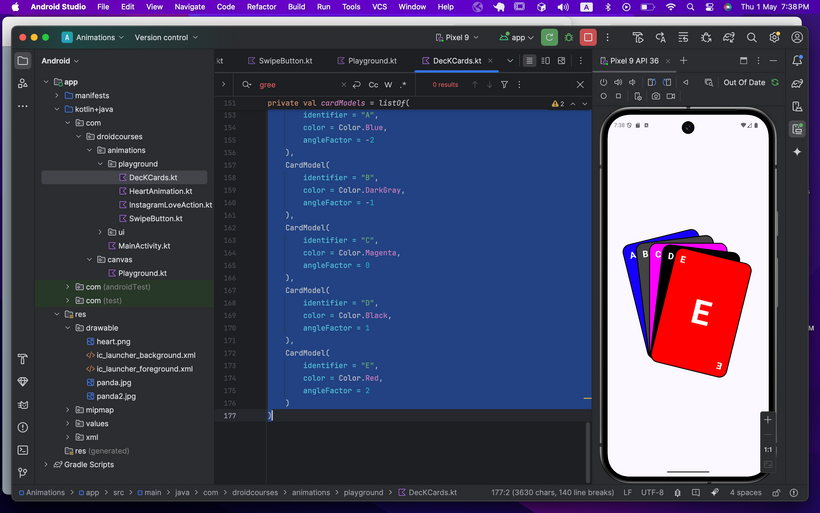This screenshot has width=820, height=513.
Task: Expand the mipmap folder in tree
Action: [67, 410]
